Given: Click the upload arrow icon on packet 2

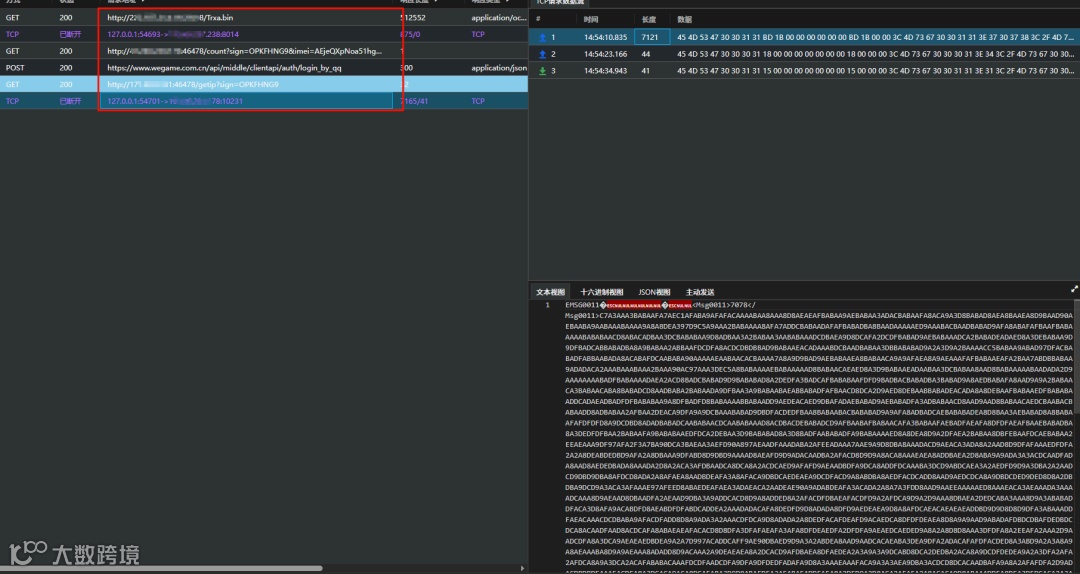Looking at the screenshot, I should [542, 54].
